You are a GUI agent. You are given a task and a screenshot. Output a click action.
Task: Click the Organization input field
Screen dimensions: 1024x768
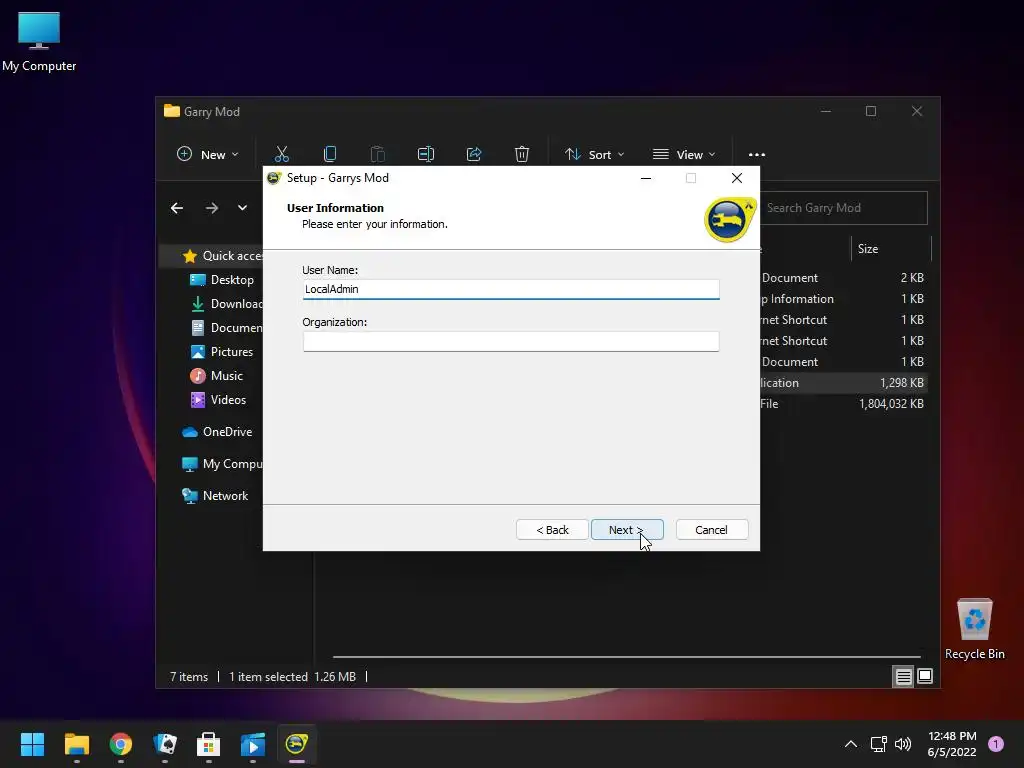click(511, 341)
